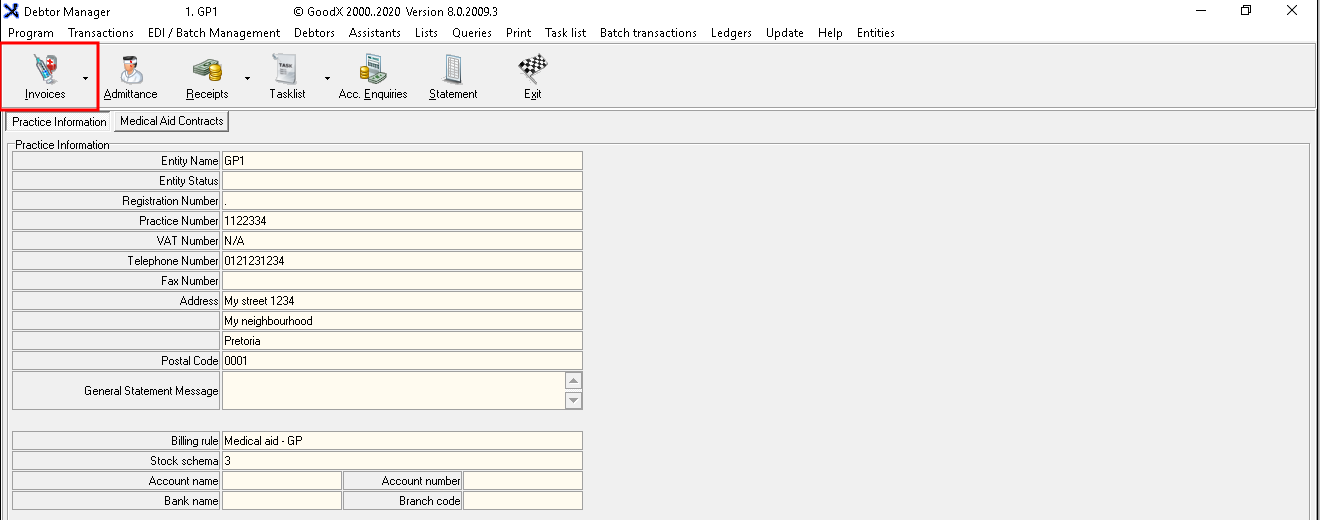Open Acc. Enquiries calculator icon

pos(373,68)
